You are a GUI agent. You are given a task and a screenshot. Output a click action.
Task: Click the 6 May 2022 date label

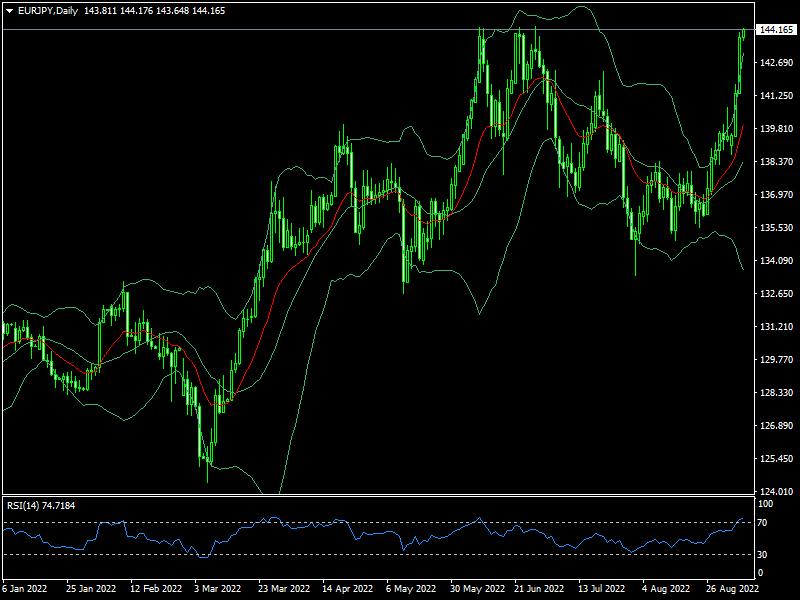(x=411, y=589)
